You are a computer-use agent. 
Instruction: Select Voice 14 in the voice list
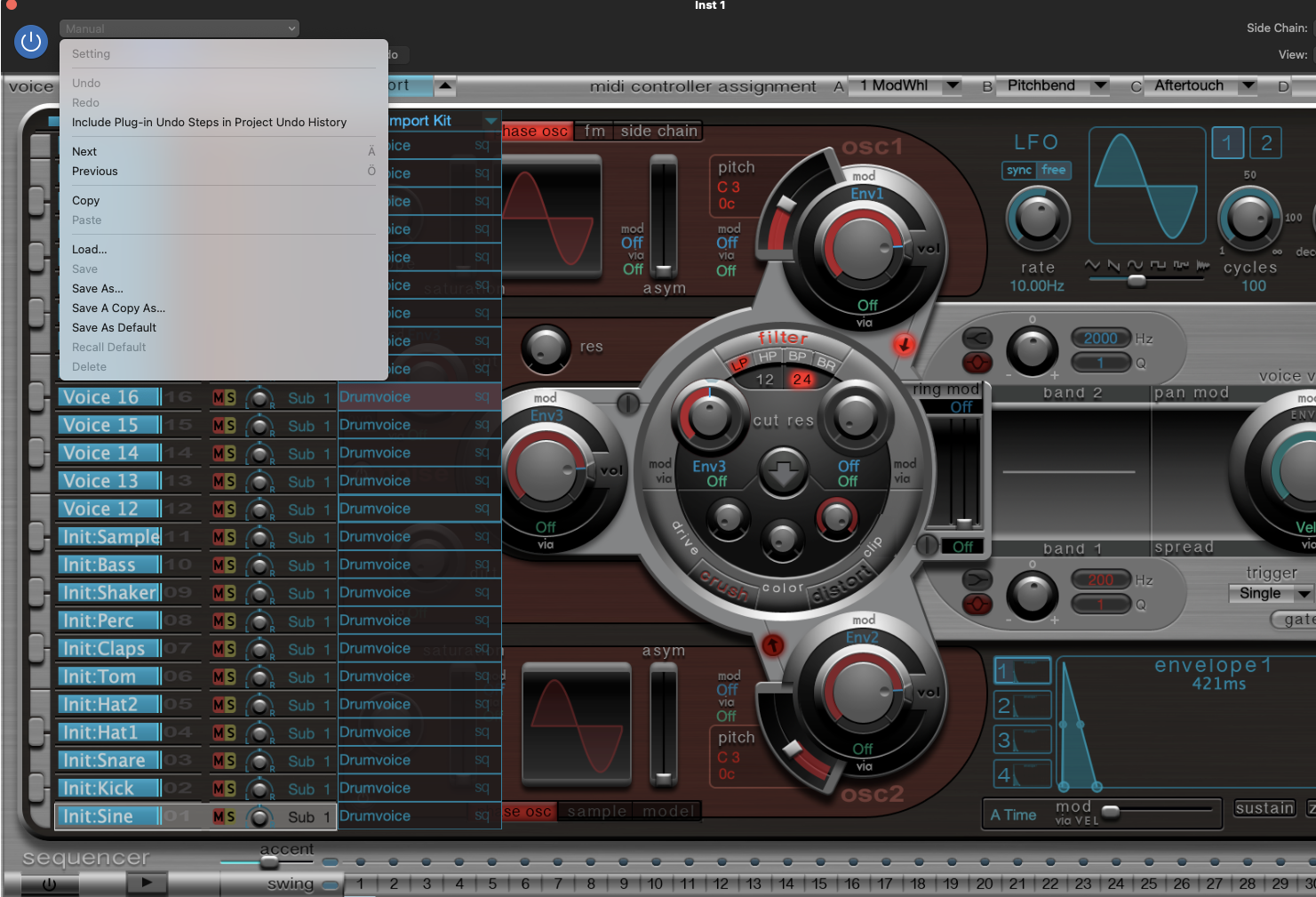click(x=107, y=453)
